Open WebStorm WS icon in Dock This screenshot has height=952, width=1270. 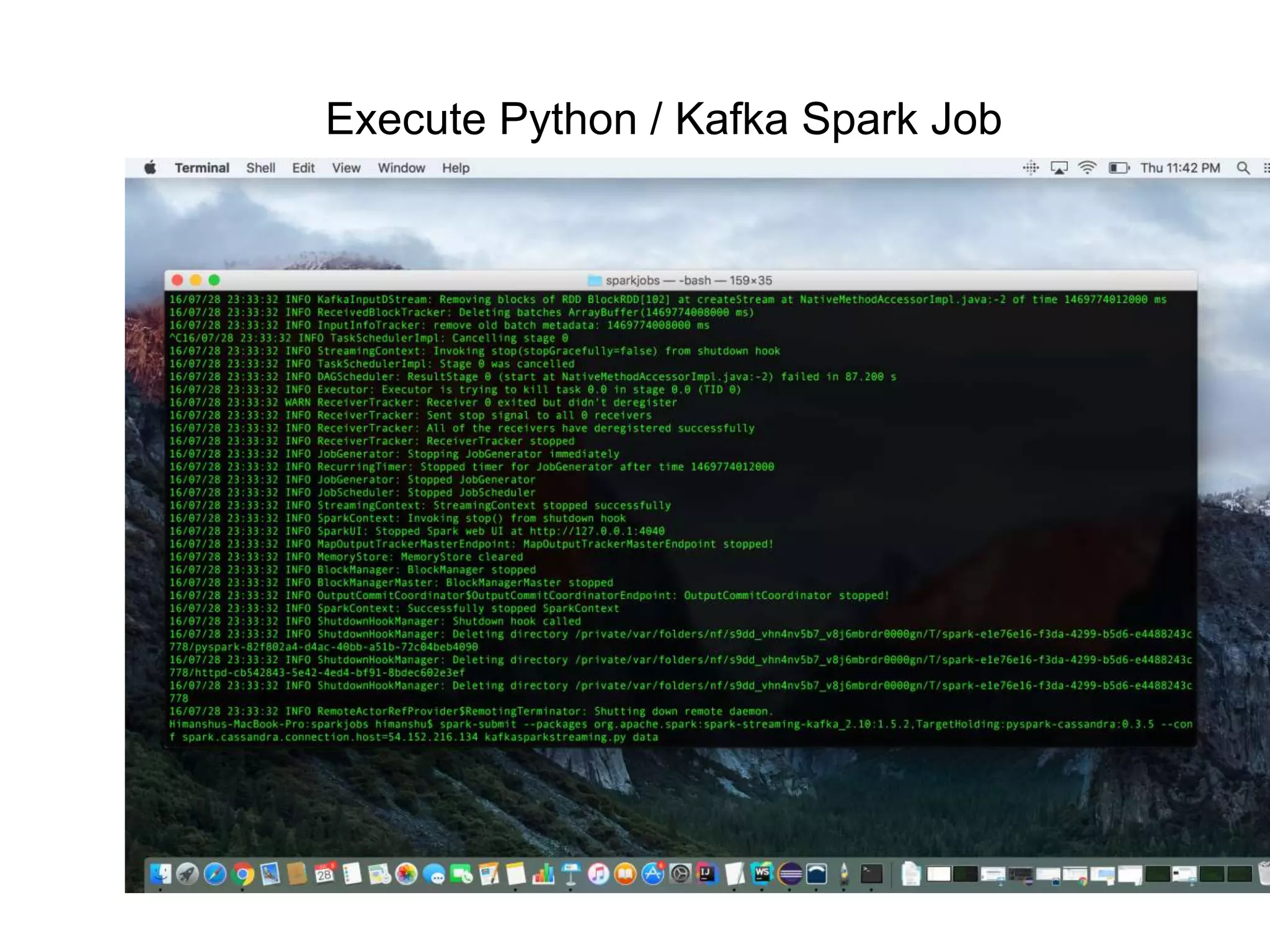click(x=762, y=874)
